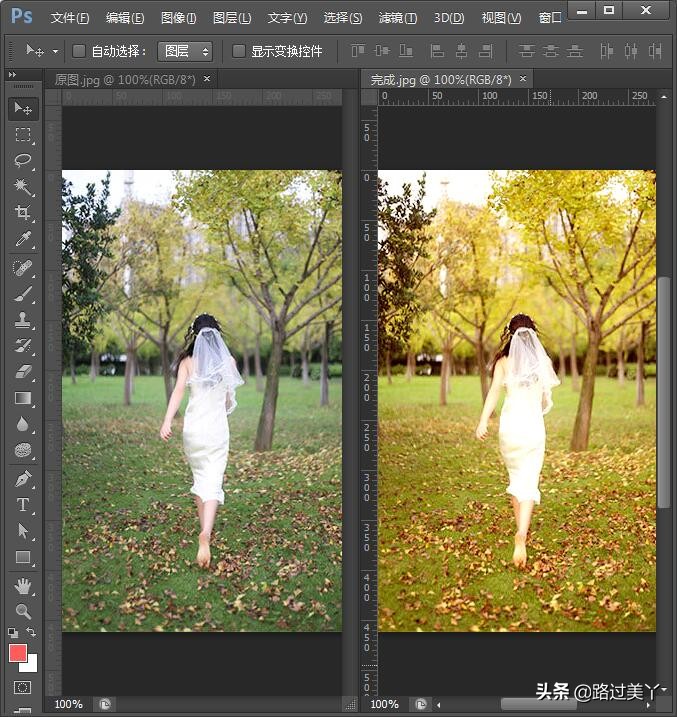This screenshot has height=717, width=677.
Task: Select the History Brush tool
Action: pyautogui.click(x=22, y=345)
